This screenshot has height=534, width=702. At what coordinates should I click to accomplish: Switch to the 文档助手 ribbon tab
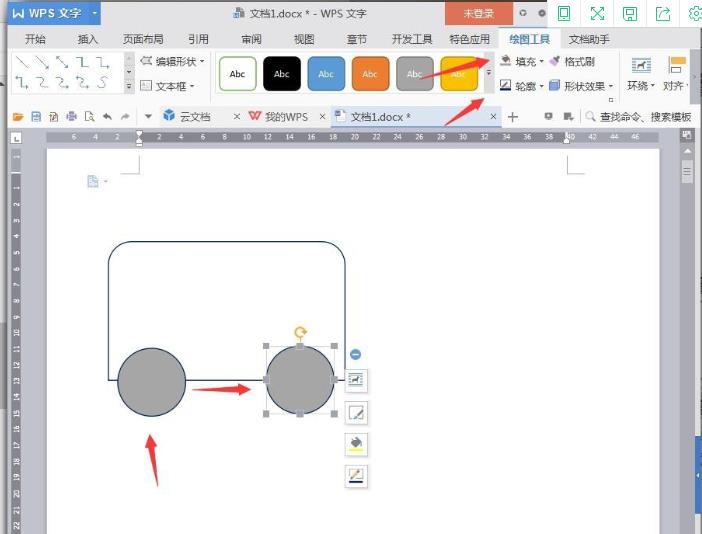pyautogui.click(x=589, y=39)
